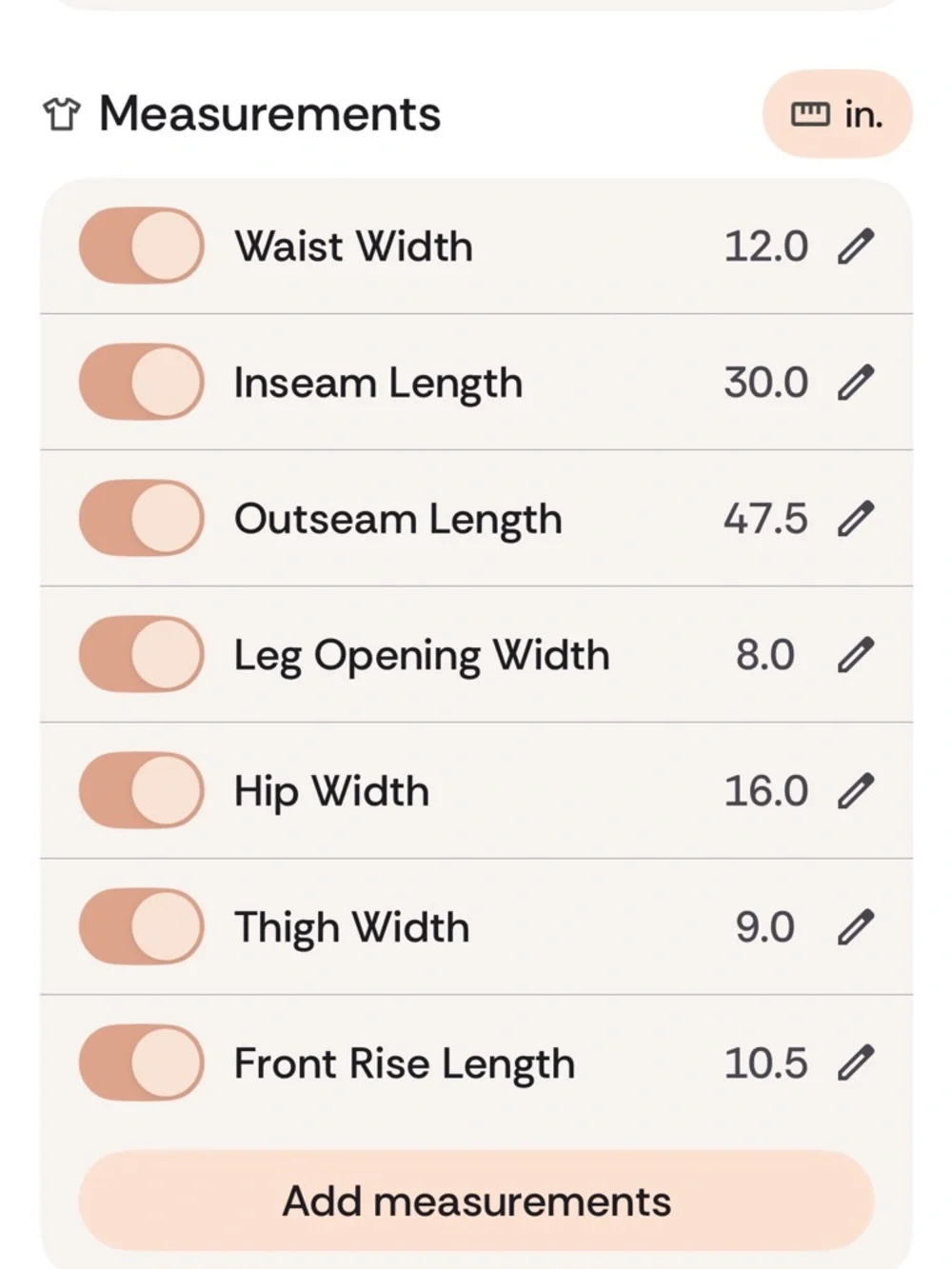The height and width of the screenshot is (1269, 952).
Task: Click the Hip Width edit pencil
Action: [x=855, y=791]
